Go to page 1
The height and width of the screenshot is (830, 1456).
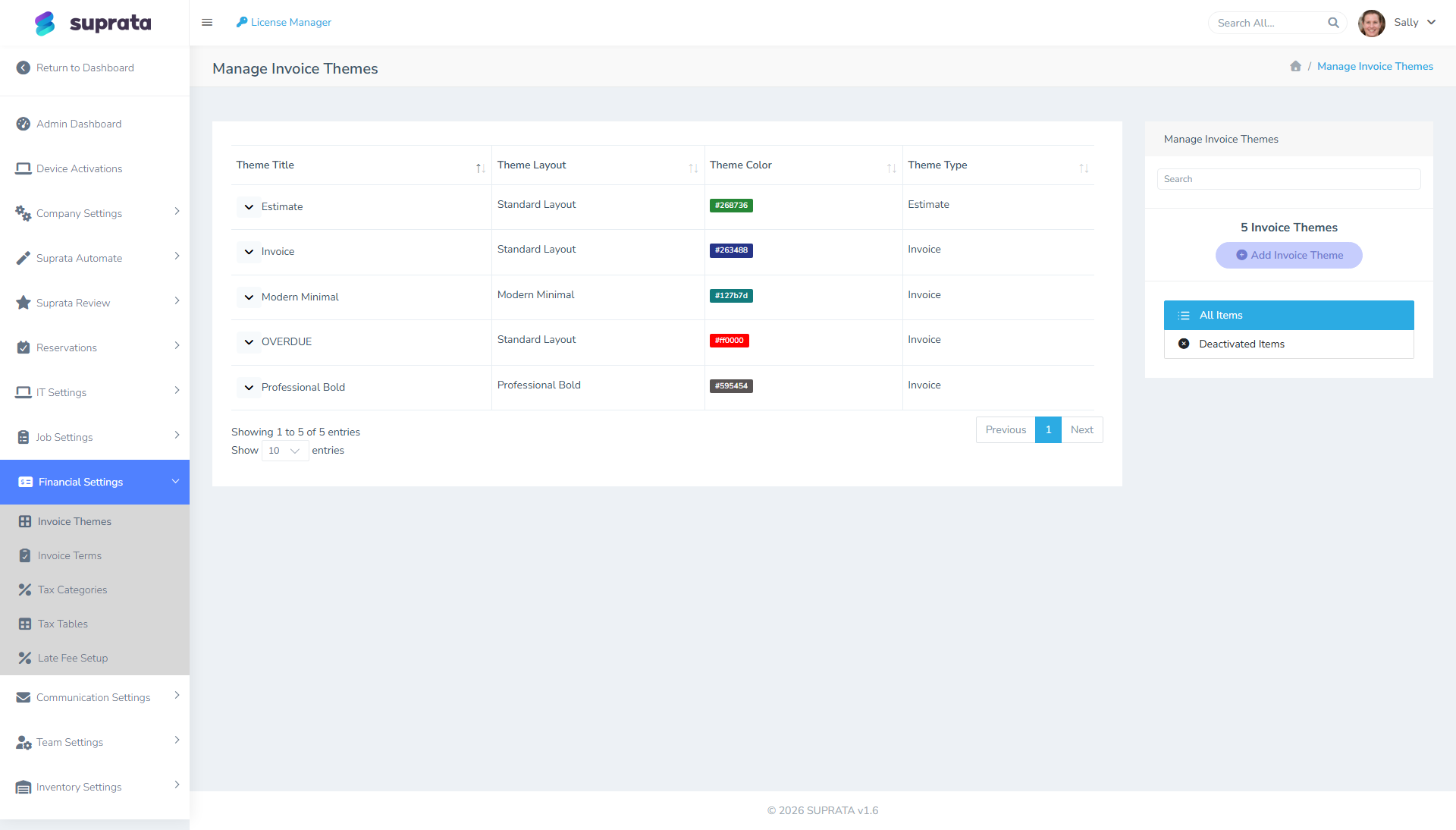pyautogui.click(x=1048, y=429)
